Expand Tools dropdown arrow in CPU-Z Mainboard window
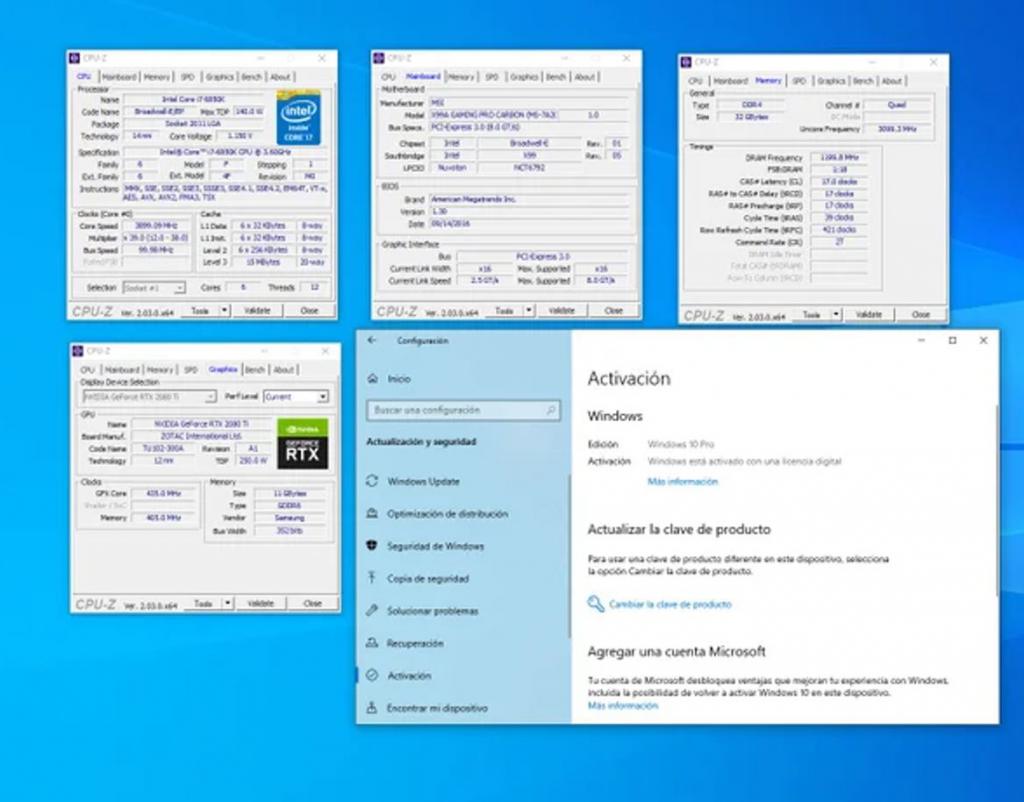Image resolution: width=1024 pixels, height=802 pixels. point(529,311)
